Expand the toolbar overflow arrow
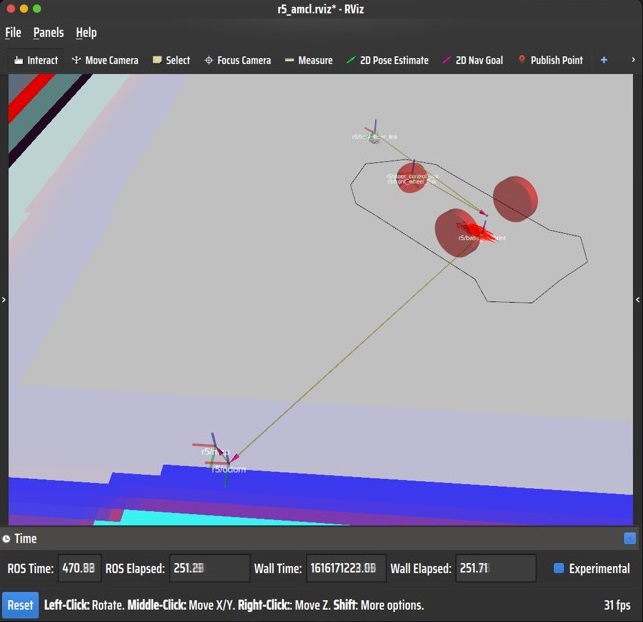The width and height of the screenshot is (643, 622). [632, 60]
